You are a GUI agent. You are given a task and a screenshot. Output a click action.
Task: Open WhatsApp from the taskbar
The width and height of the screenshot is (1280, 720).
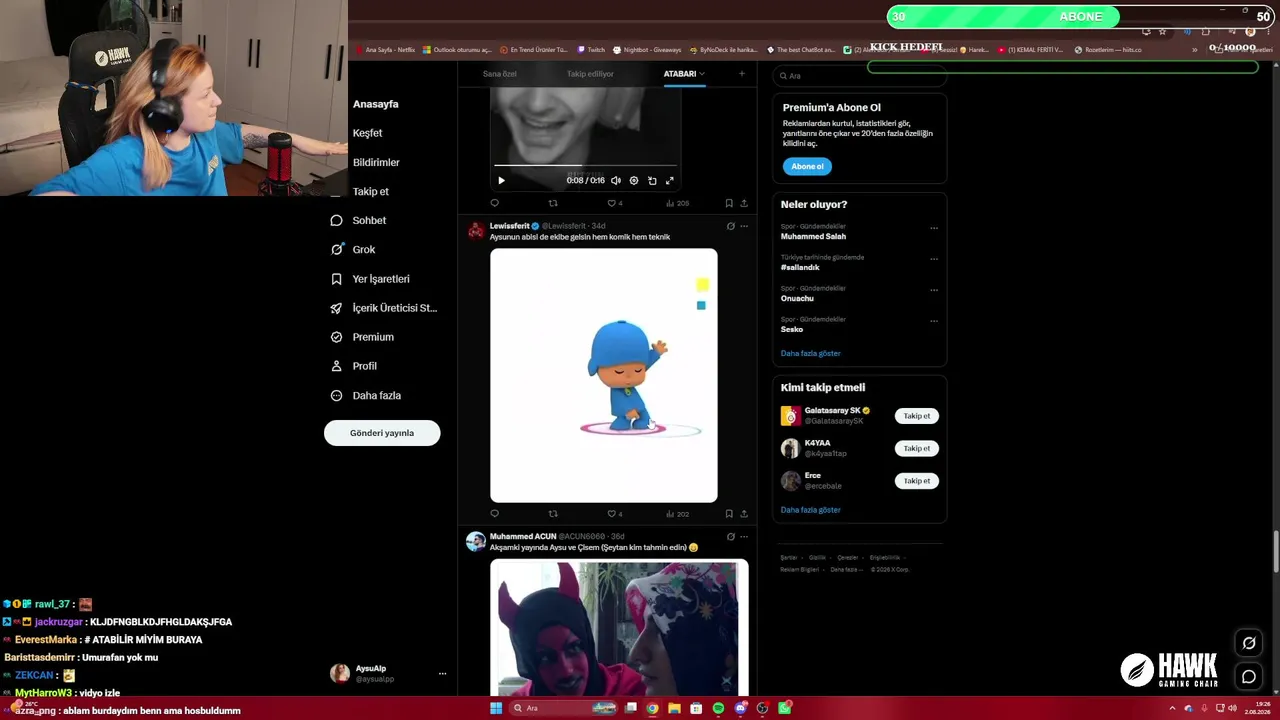[x=785, y=708]
